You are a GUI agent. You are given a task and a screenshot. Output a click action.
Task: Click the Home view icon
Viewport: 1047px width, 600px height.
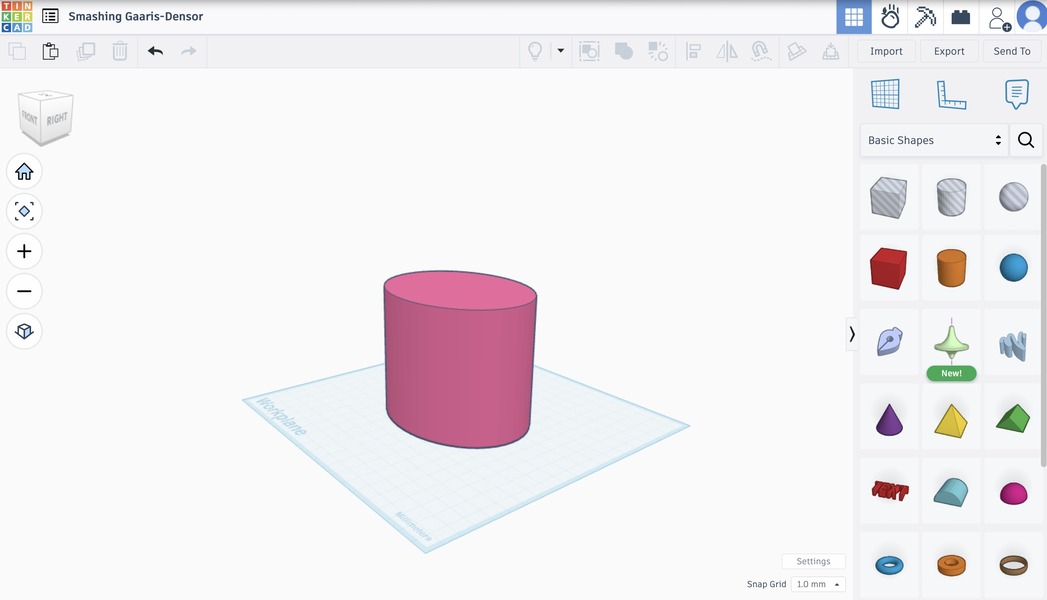[24, 172]
